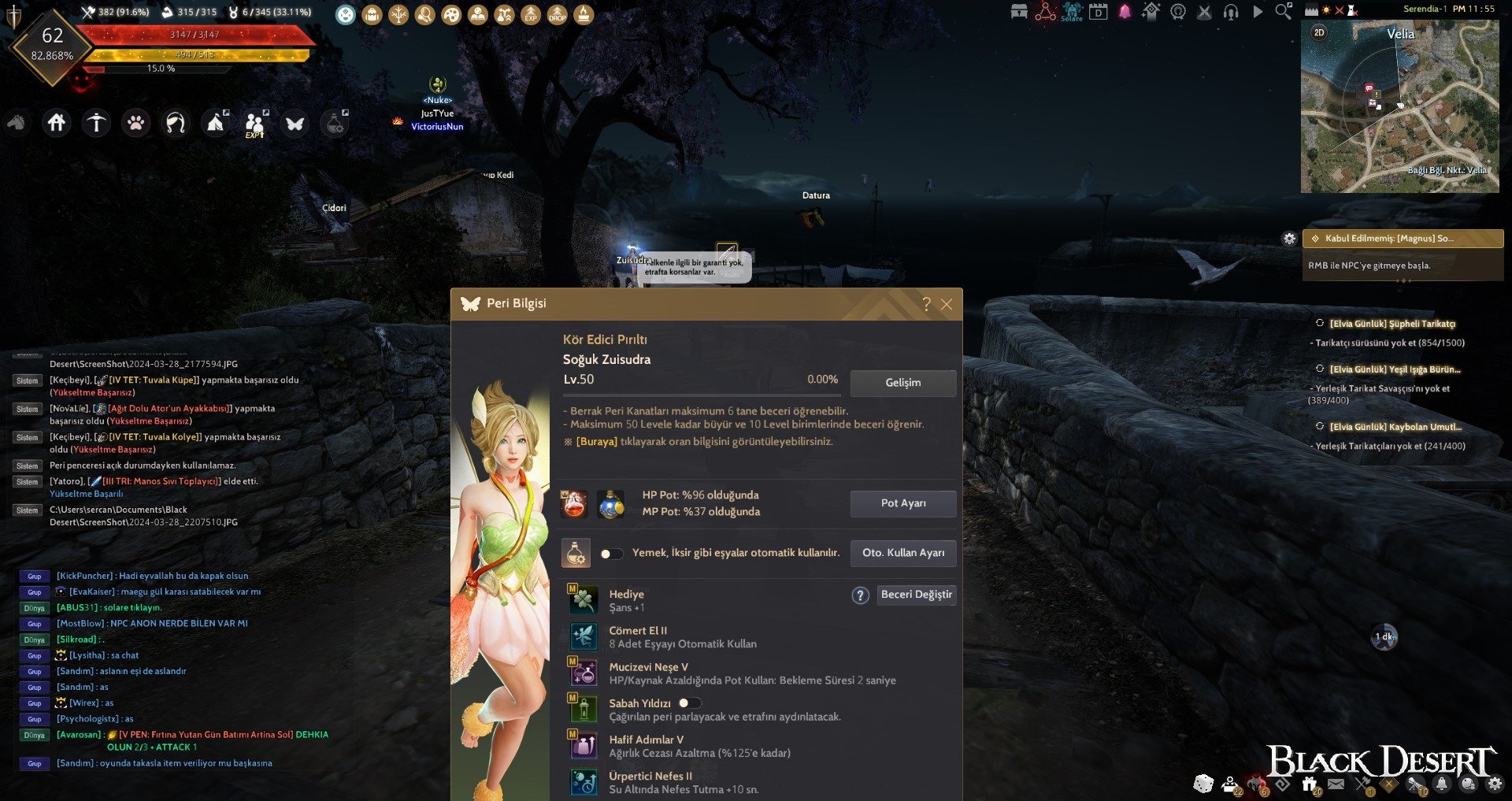The image size is (1512, 801).
Task: Open the pet paw icon
Action: click(x=136, y=123)
